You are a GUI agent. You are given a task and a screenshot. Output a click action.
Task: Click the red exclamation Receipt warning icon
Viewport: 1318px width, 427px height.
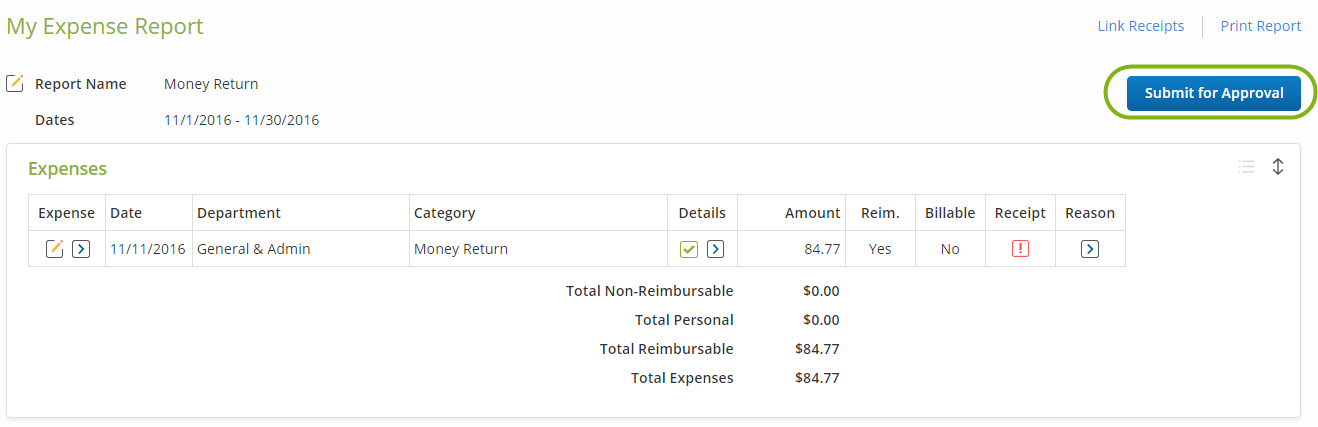[1020, 249]
